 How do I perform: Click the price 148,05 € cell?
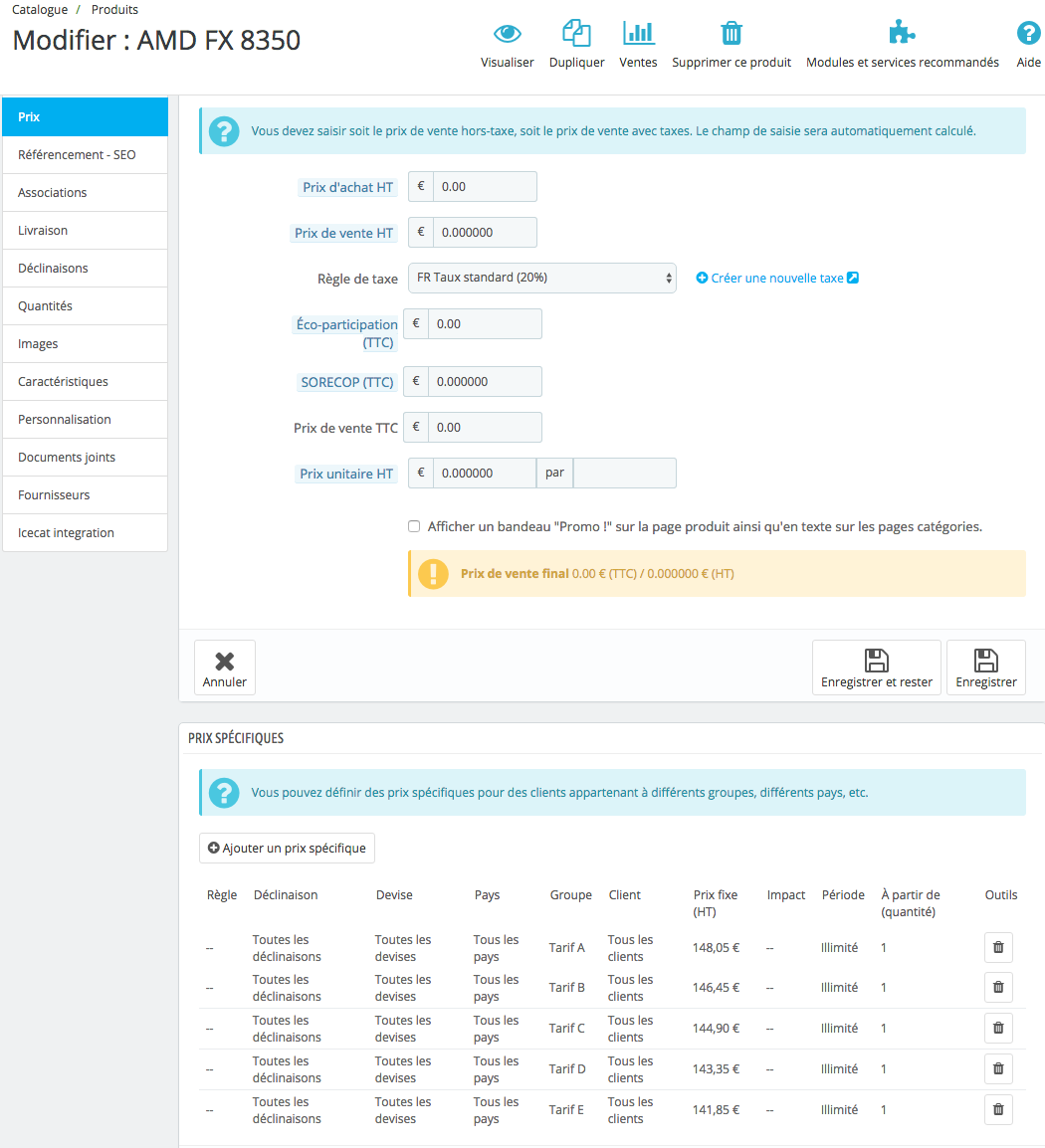(716, 948)
